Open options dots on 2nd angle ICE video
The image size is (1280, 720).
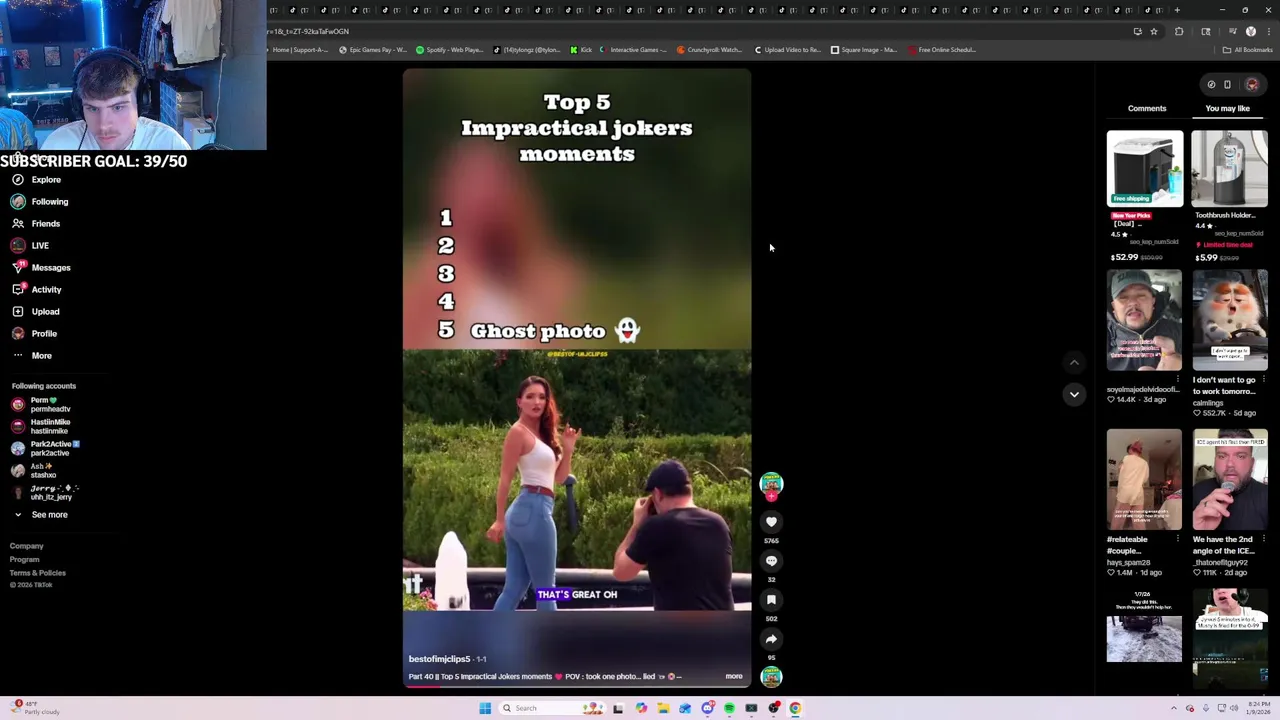(x=1264, y=540)
